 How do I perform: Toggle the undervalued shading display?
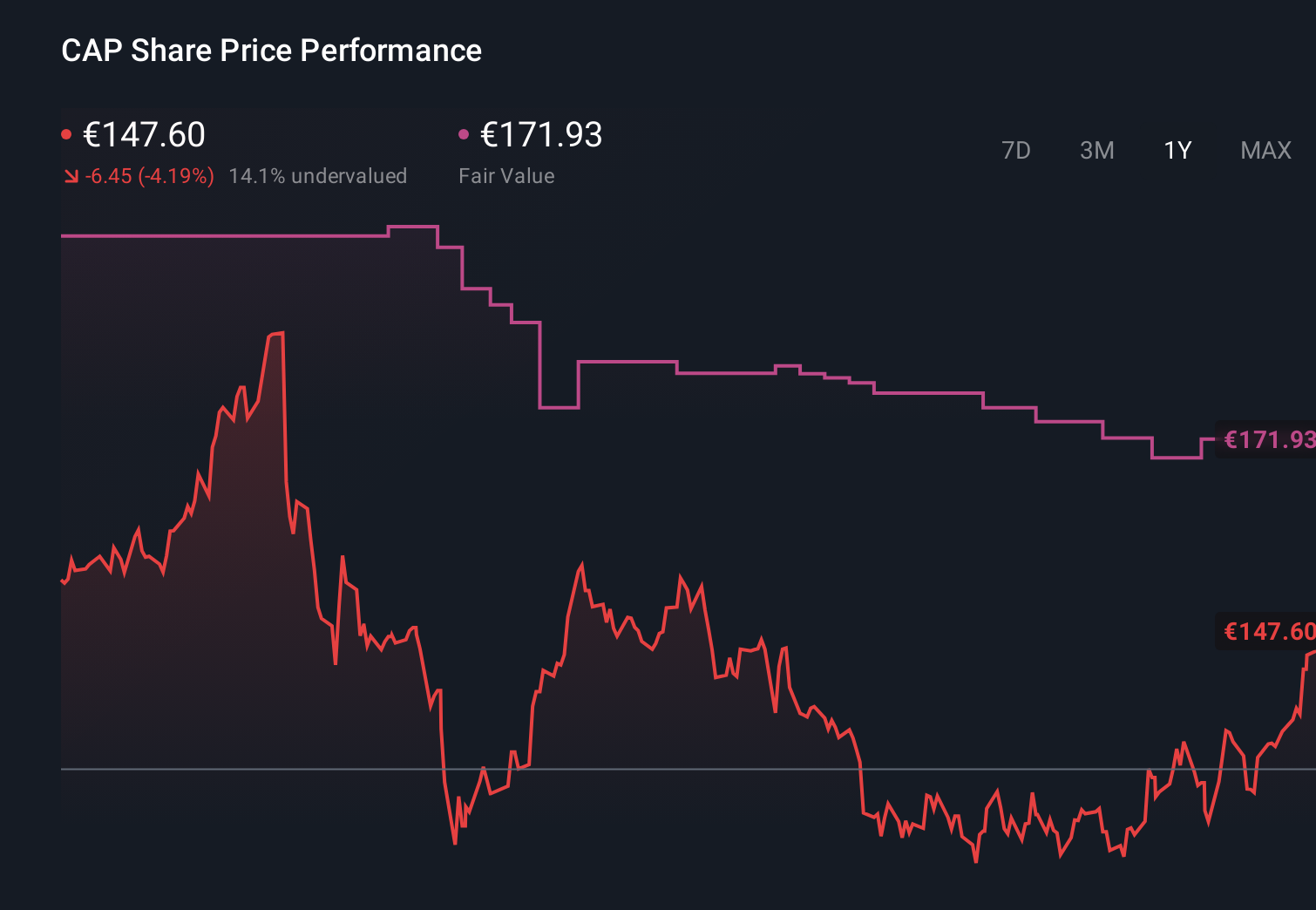coord(318,175)
